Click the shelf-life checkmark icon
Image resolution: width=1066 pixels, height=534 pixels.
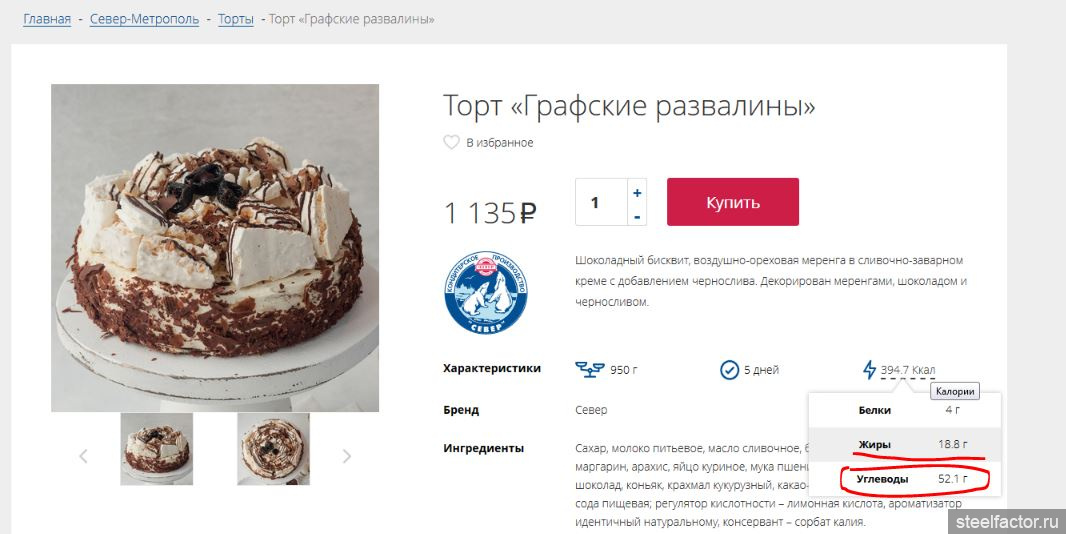tap(729, 370)
